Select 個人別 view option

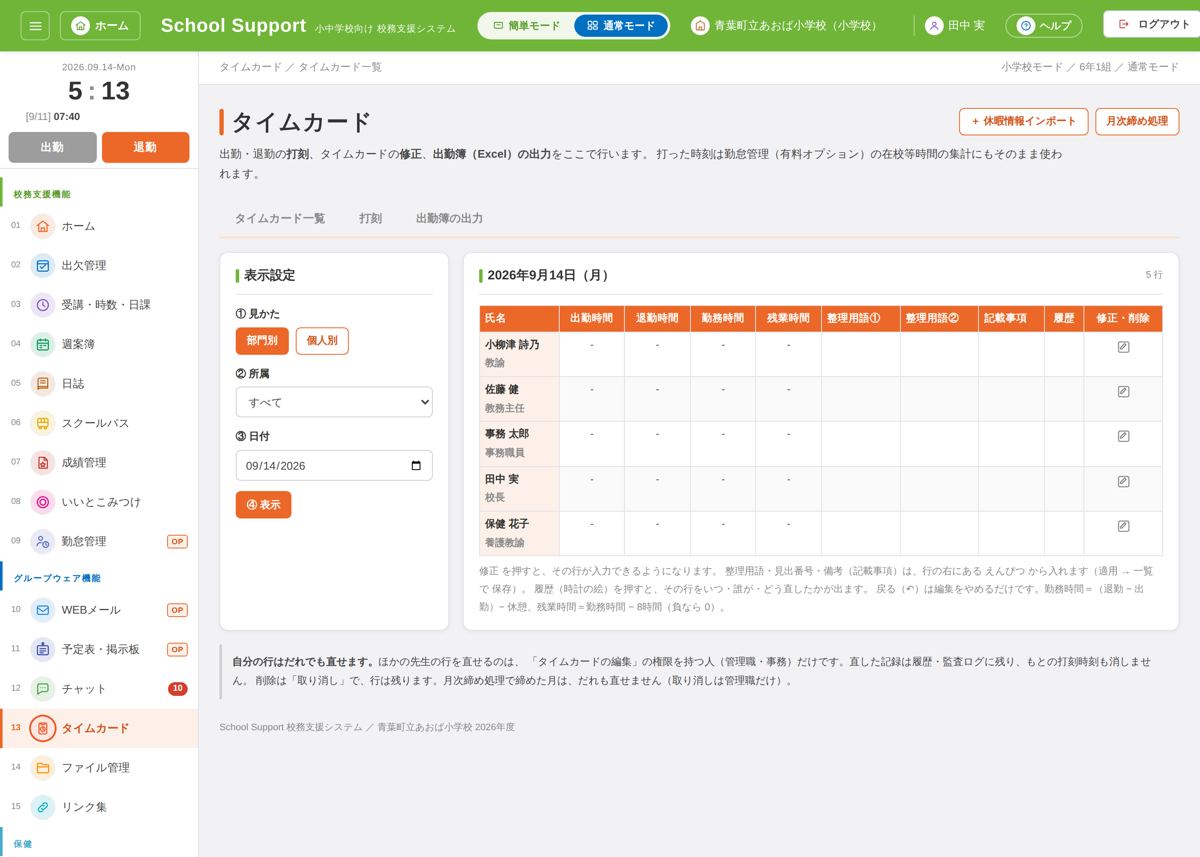tap(322, 341)
